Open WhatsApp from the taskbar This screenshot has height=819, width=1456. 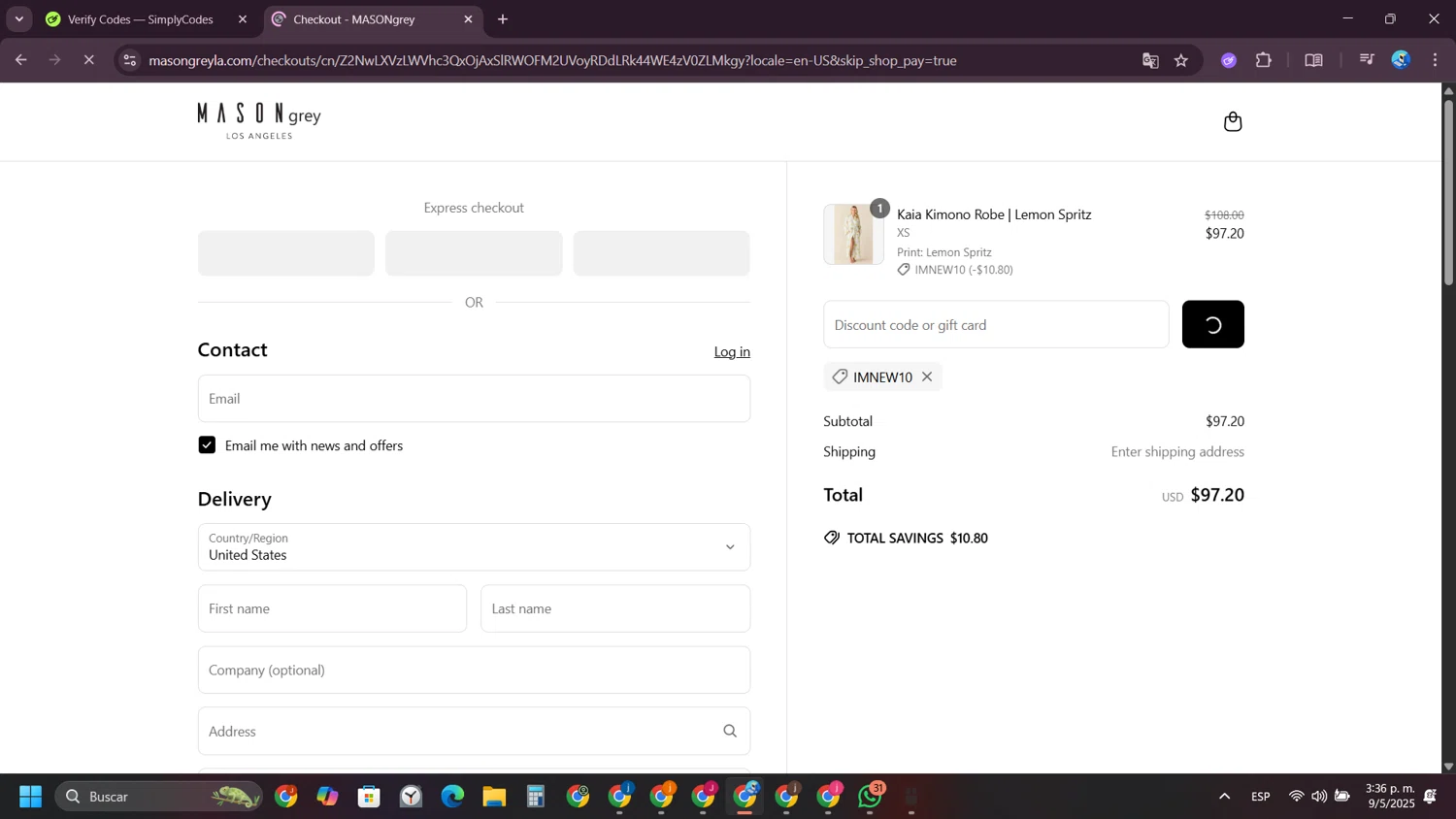(x=871, y=797)
